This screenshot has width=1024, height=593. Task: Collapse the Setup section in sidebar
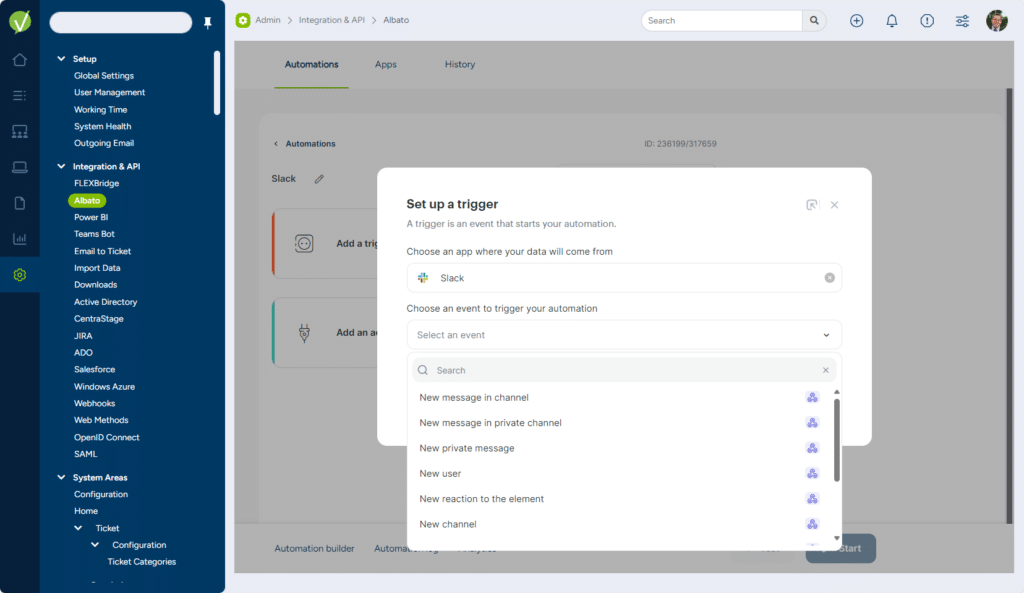[62, 59]
